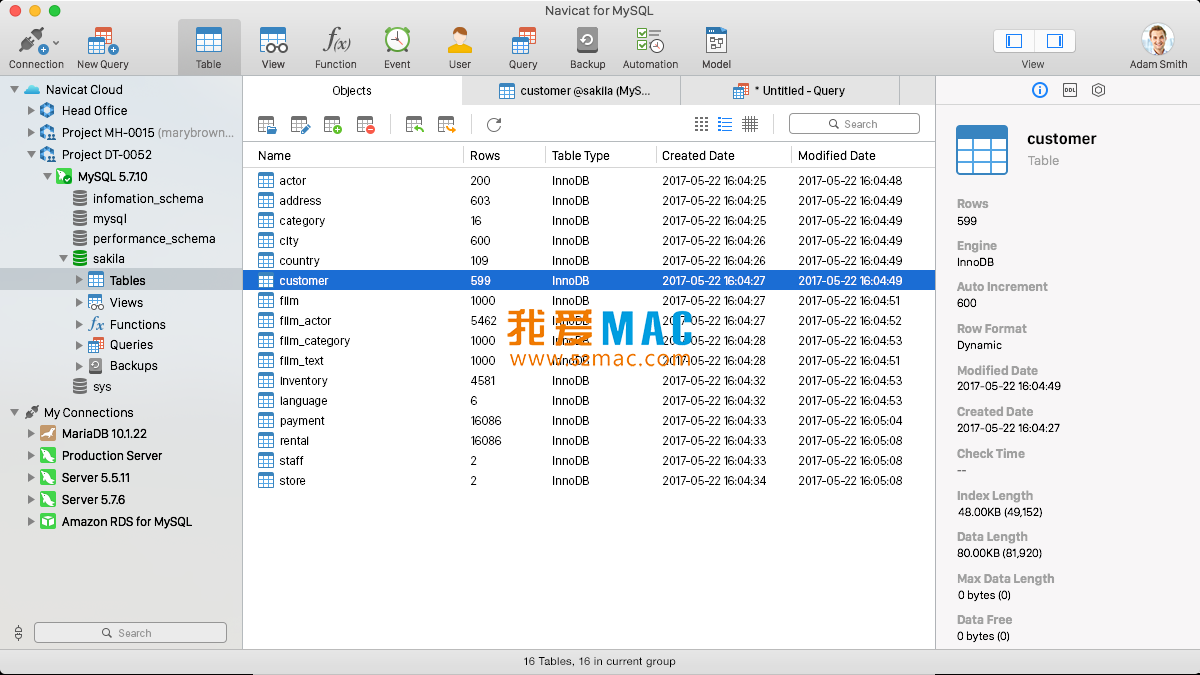1200x675 pixels.
Task: Sort by the Modified Date column header
Action: 863,156
